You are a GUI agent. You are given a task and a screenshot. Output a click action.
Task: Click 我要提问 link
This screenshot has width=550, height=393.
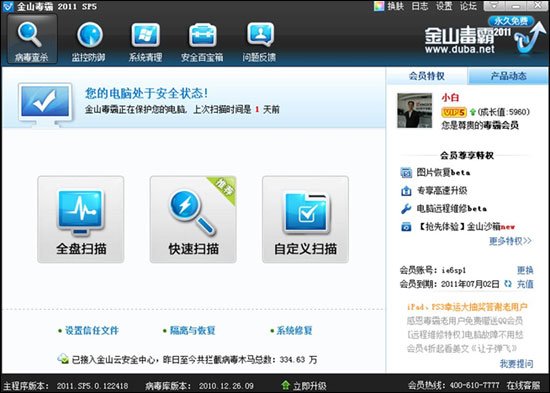516,364
